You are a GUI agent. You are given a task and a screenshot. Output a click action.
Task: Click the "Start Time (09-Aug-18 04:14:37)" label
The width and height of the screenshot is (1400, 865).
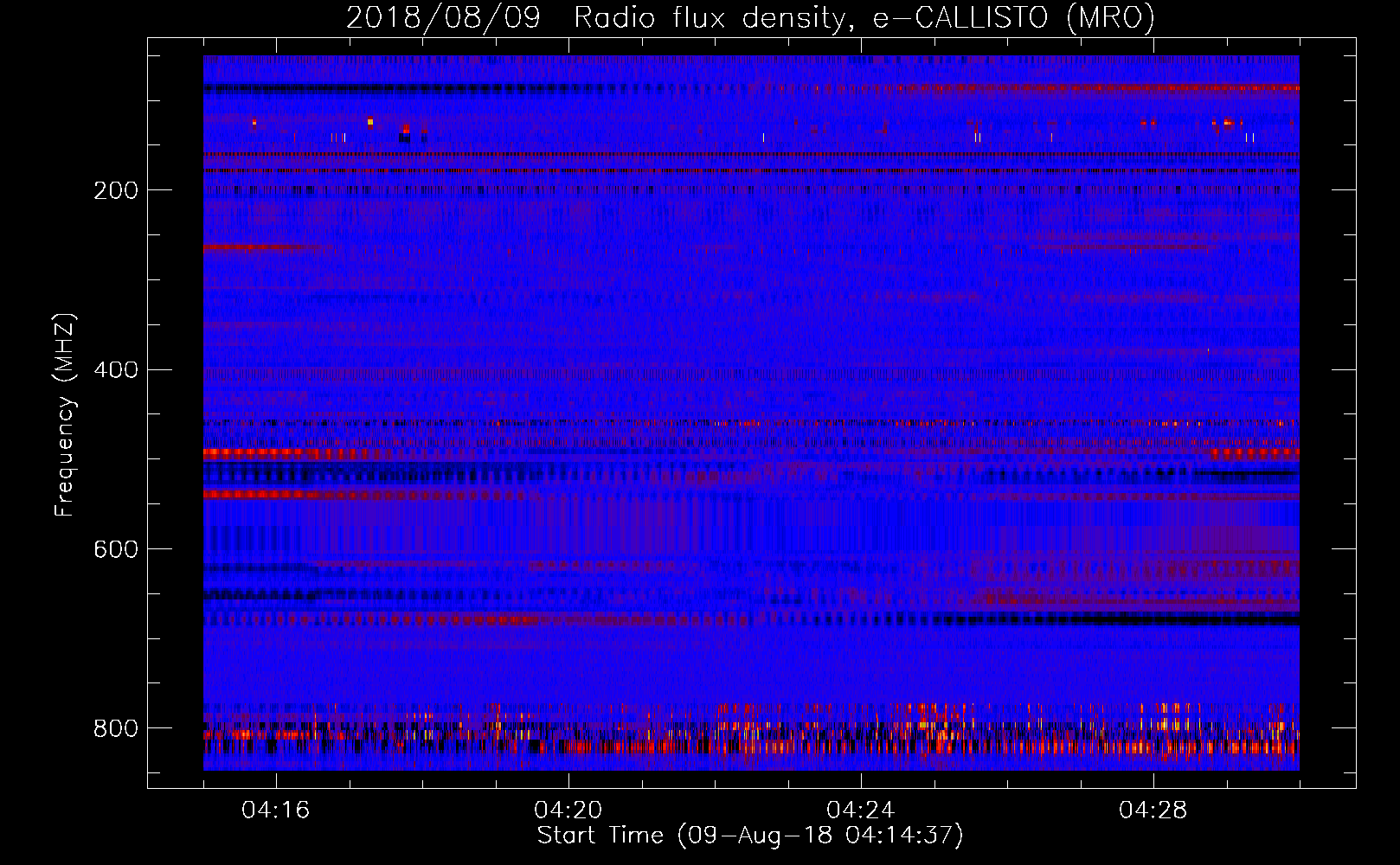(x=750, y=836)
